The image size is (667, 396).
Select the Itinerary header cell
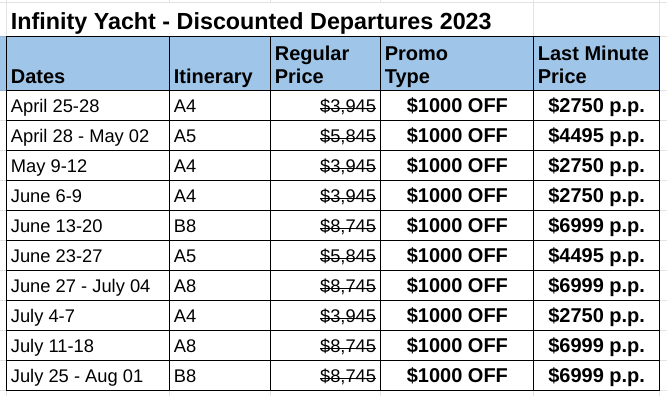[220, 64]
